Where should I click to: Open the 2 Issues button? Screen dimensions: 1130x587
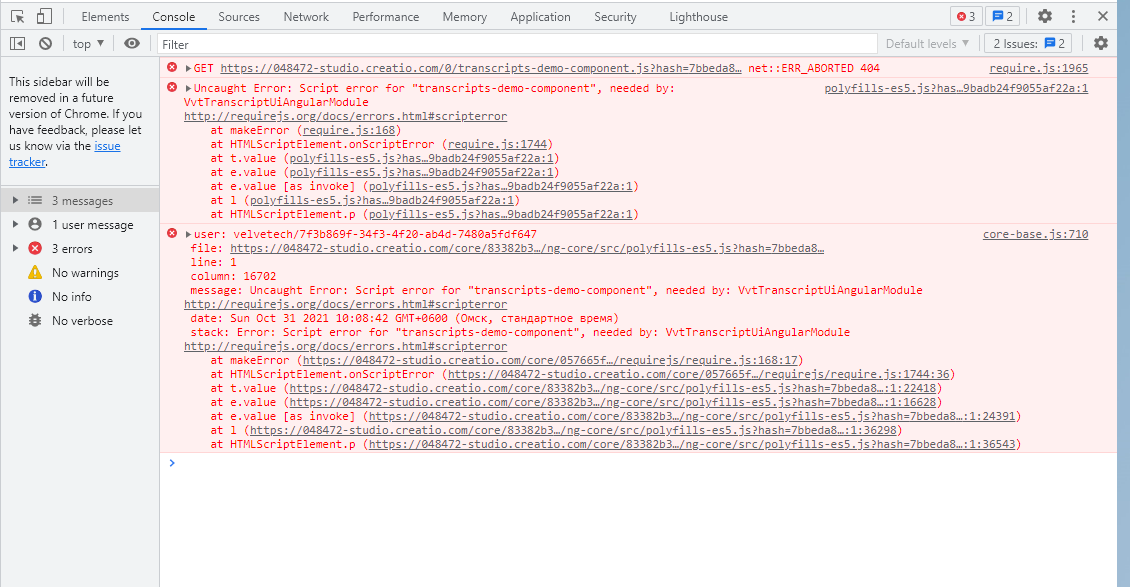[x=1028, y=44]
